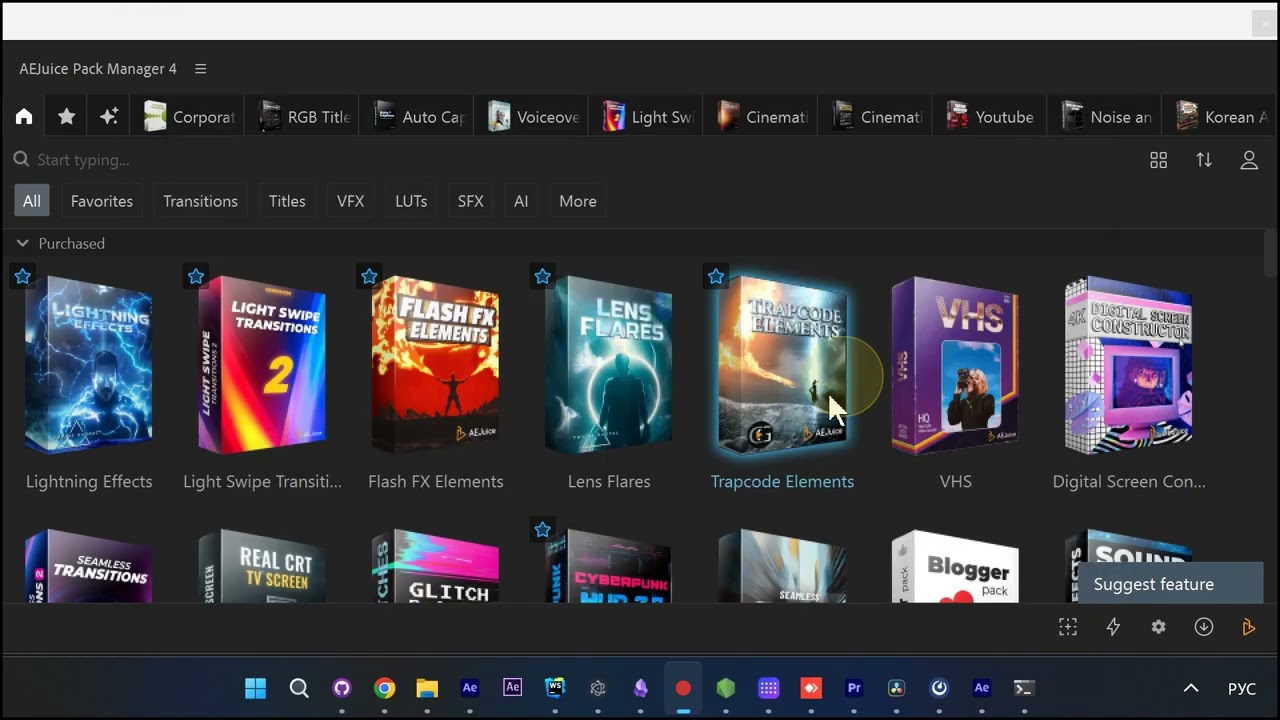Toggle favorite star on Lightning Effects
This screenshot has width=1280, height=720.
(23, 276)
